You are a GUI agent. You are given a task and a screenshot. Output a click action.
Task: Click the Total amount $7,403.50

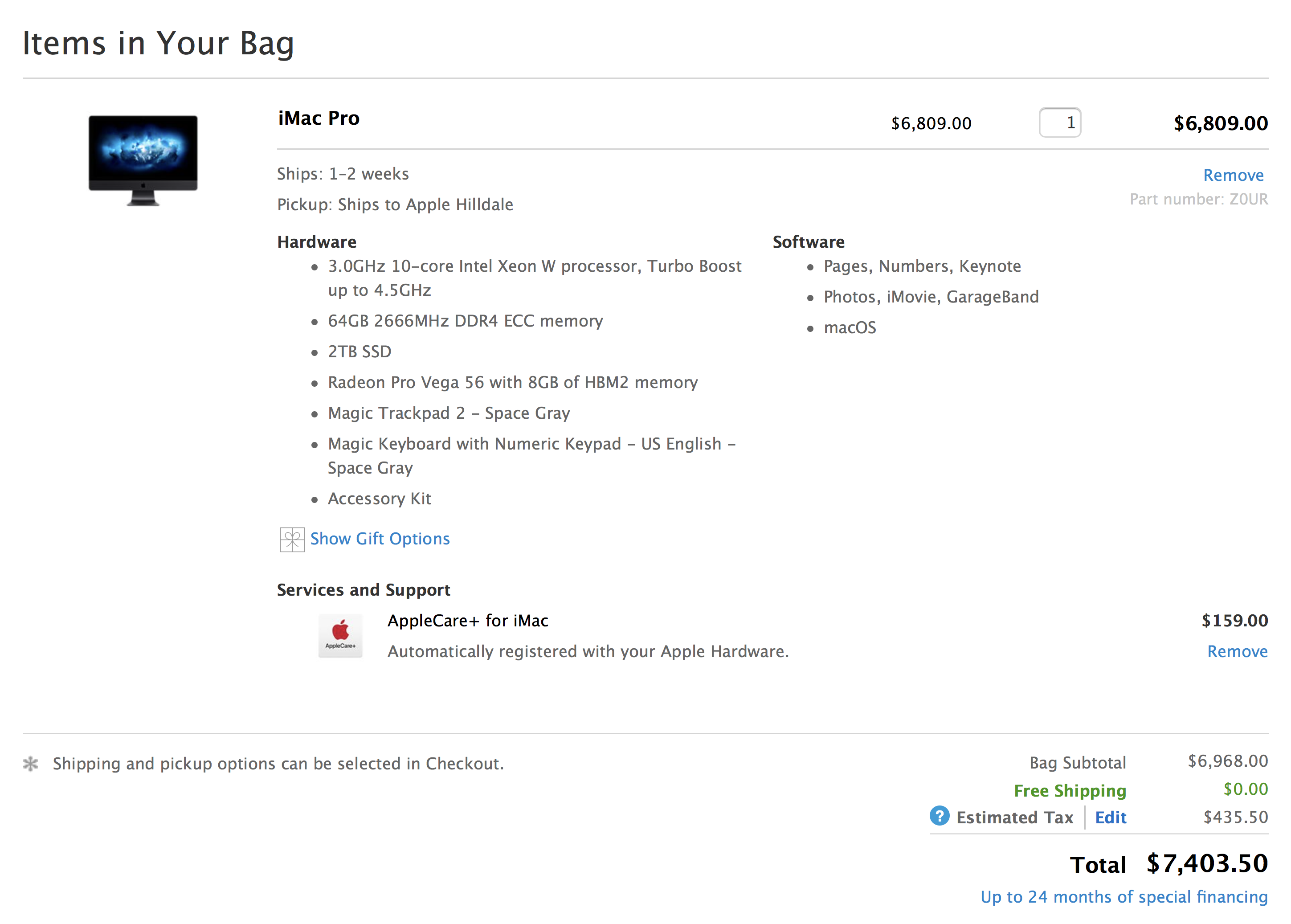(x=1207, y=863)
